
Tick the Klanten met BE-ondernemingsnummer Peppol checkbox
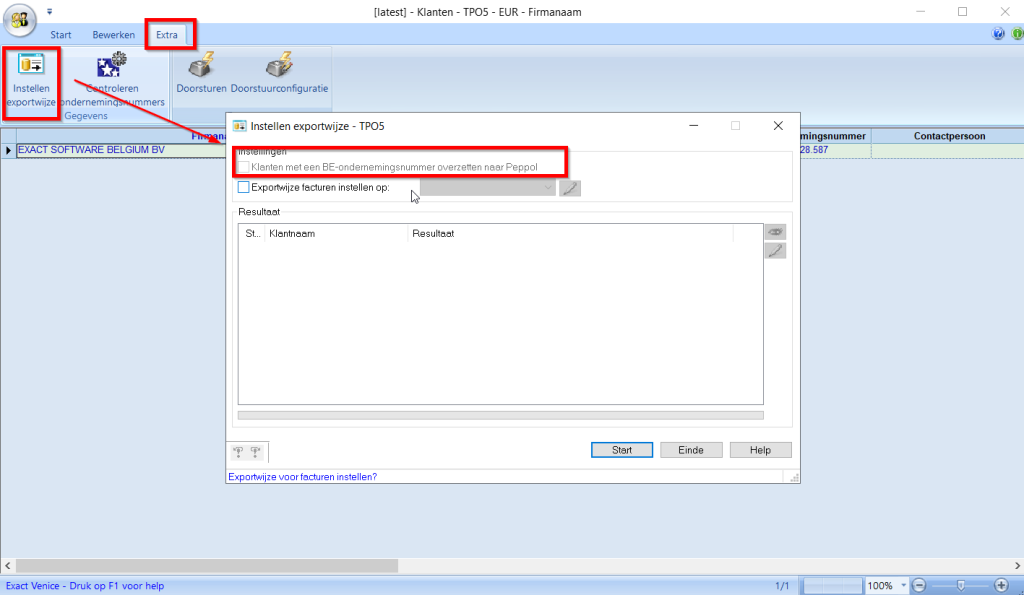tap(243, 166)
